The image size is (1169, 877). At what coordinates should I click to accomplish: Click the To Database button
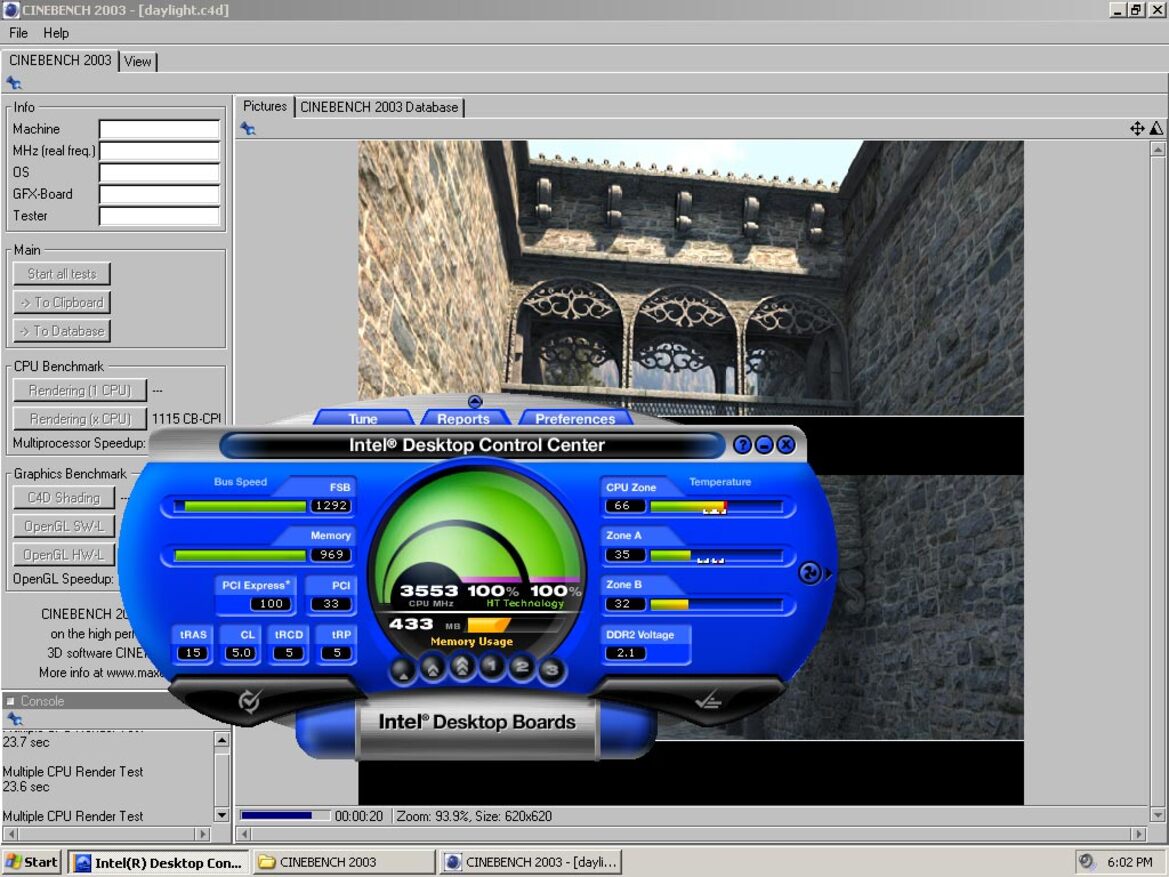62,330
